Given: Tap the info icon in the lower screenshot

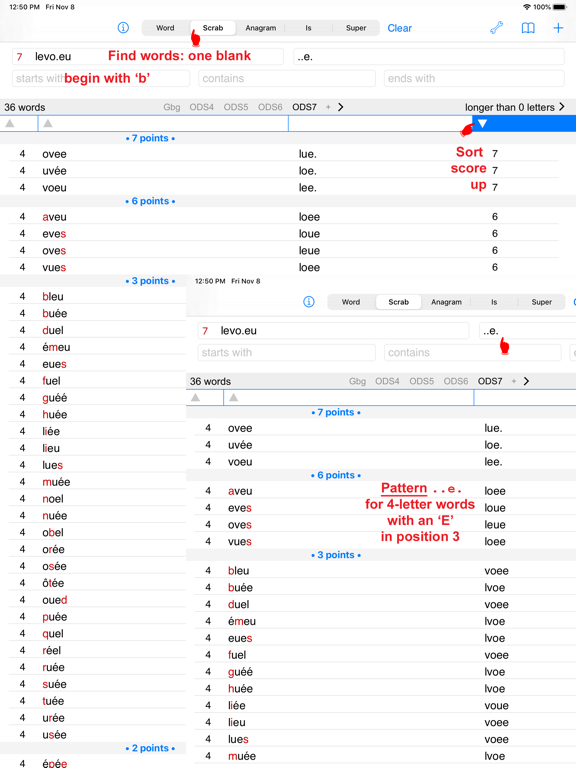Looking at the screenshot, I should click(309, 302).
